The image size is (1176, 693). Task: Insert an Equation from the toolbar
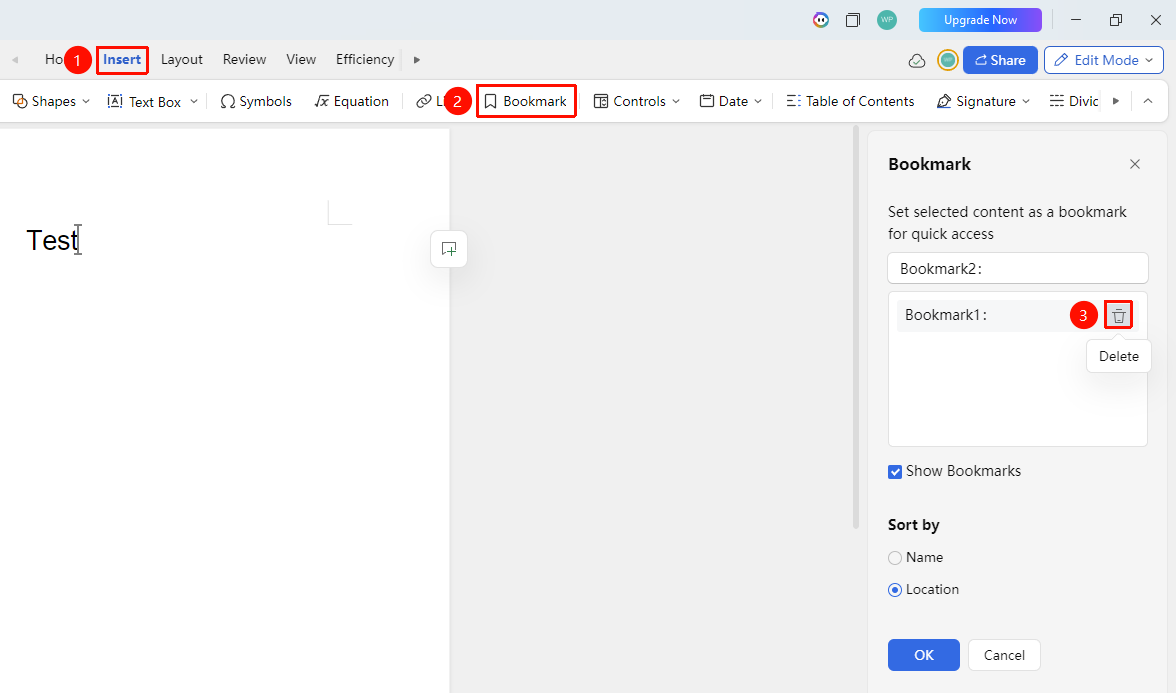(352, 101)
